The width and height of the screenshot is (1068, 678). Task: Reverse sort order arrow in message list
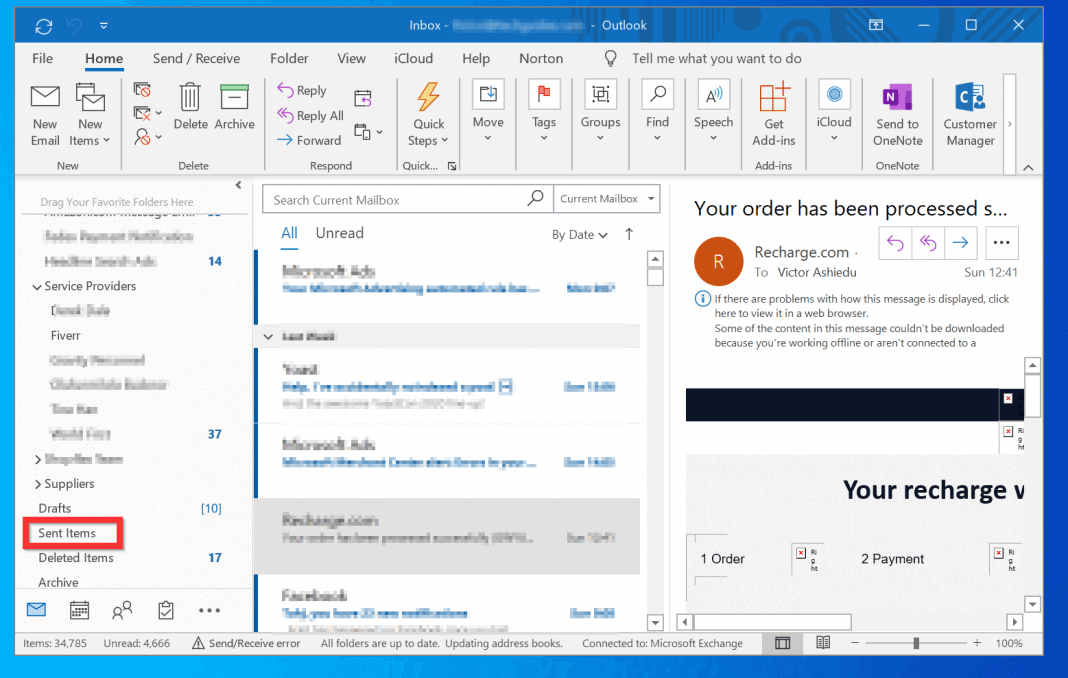pos(629,234)
